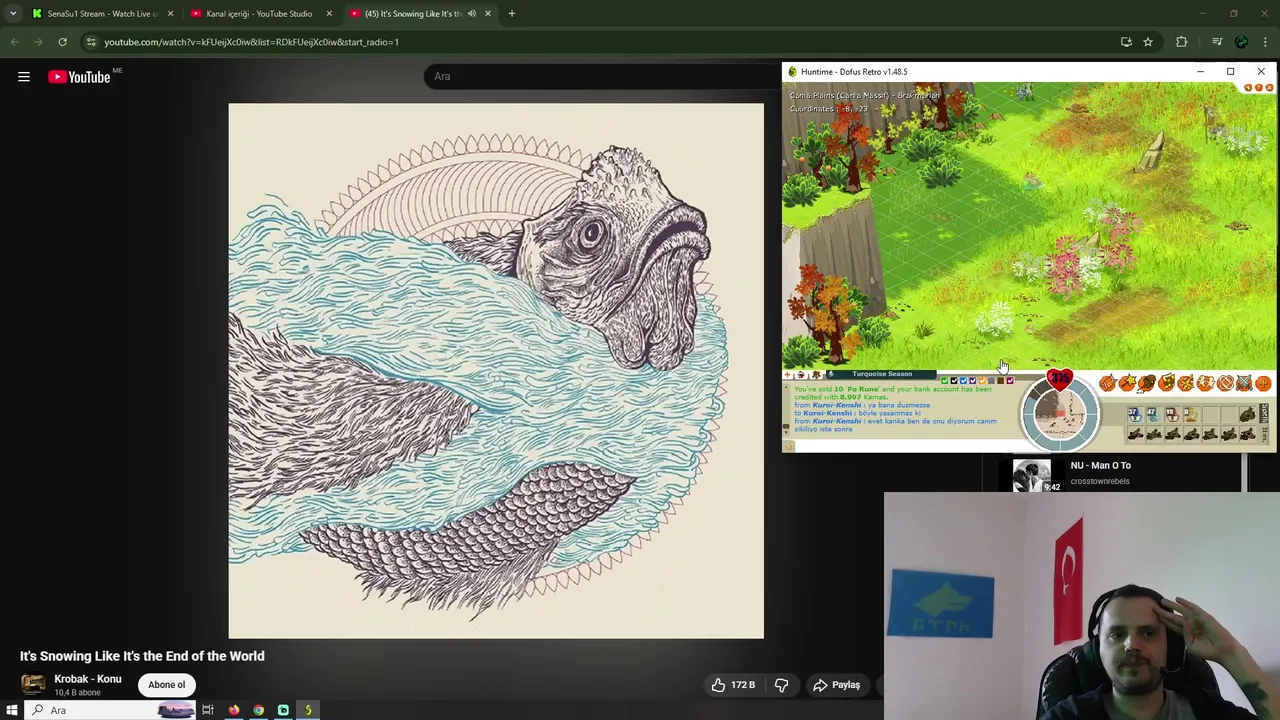Image resolution: width=1280 pixels, height=720 pixels.
Task: Open Chrome from the taskbar
Action: 259,710
